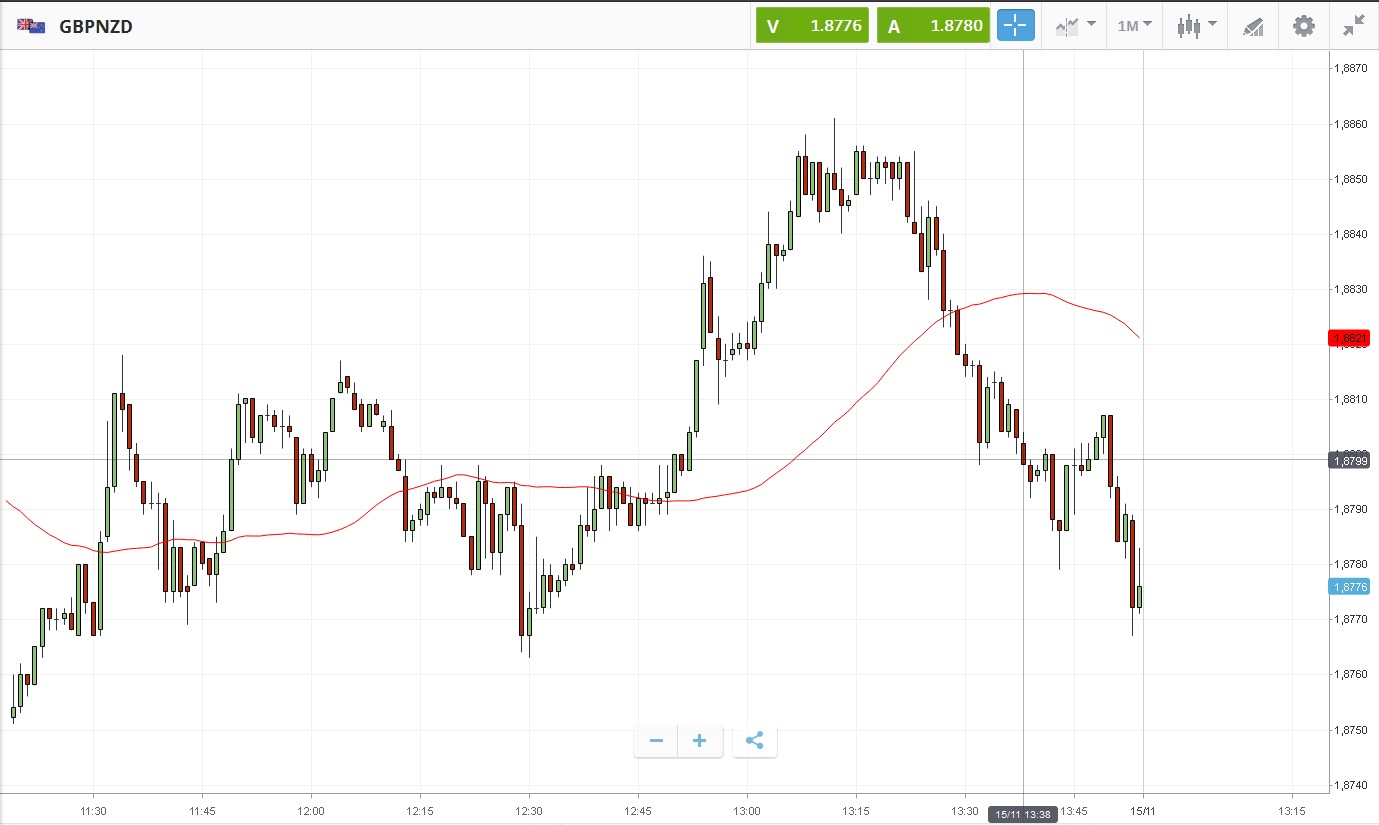Zoom out with the minus button
The image size is (1379, 825).
tap(656, 741)
